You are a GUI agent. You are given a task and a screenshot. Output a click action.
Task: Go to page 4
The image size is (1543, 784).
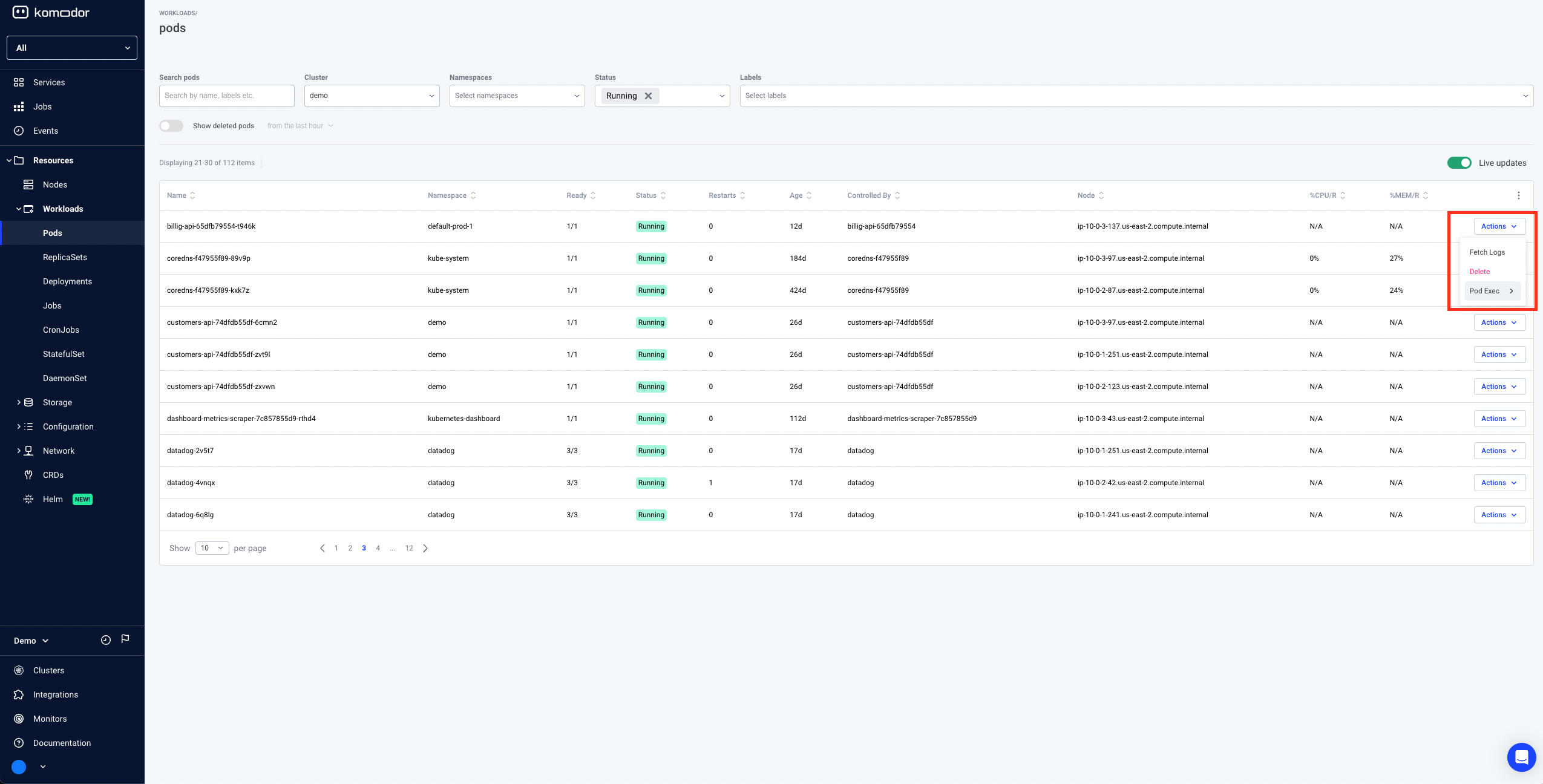tap(378, 548)
